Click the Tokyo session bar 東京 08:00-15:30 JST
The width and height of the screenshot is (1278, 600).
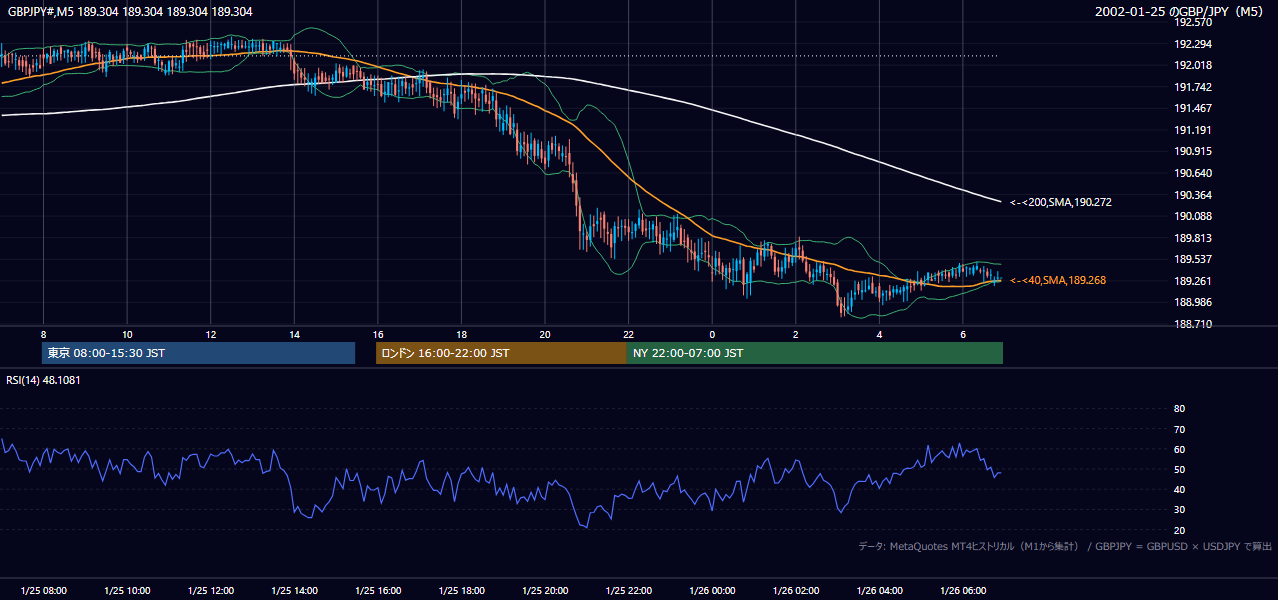199,353
